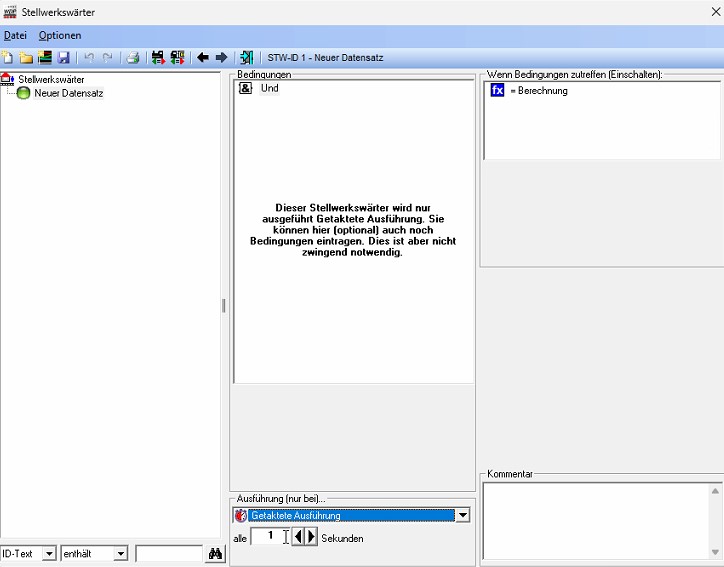This screenshot has width=724, height=567.
Task: Select 'Neuer Datensatz' in the tree
Action: (x=68, y=93)
